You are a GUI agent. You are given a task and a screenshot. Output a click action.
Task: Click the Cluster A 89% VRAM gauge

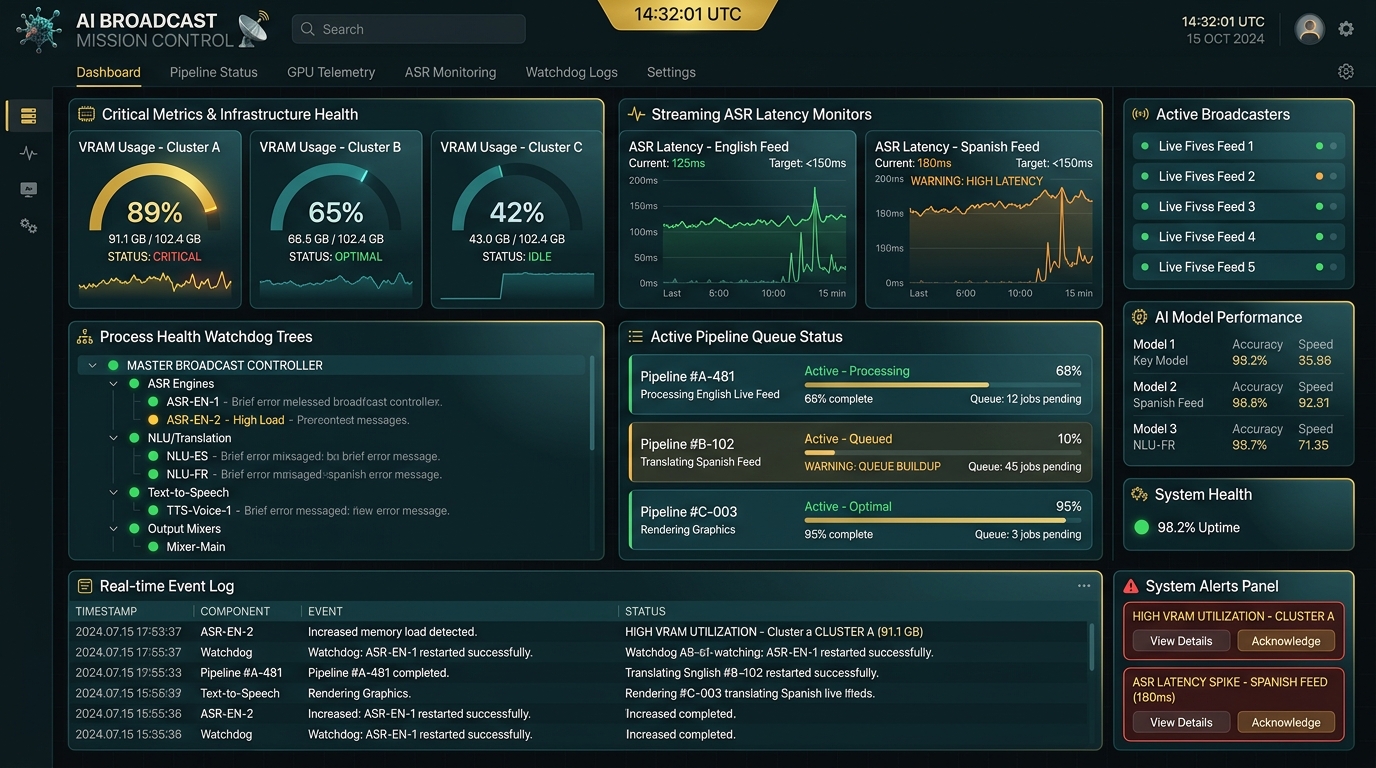[x=154, y=198]
